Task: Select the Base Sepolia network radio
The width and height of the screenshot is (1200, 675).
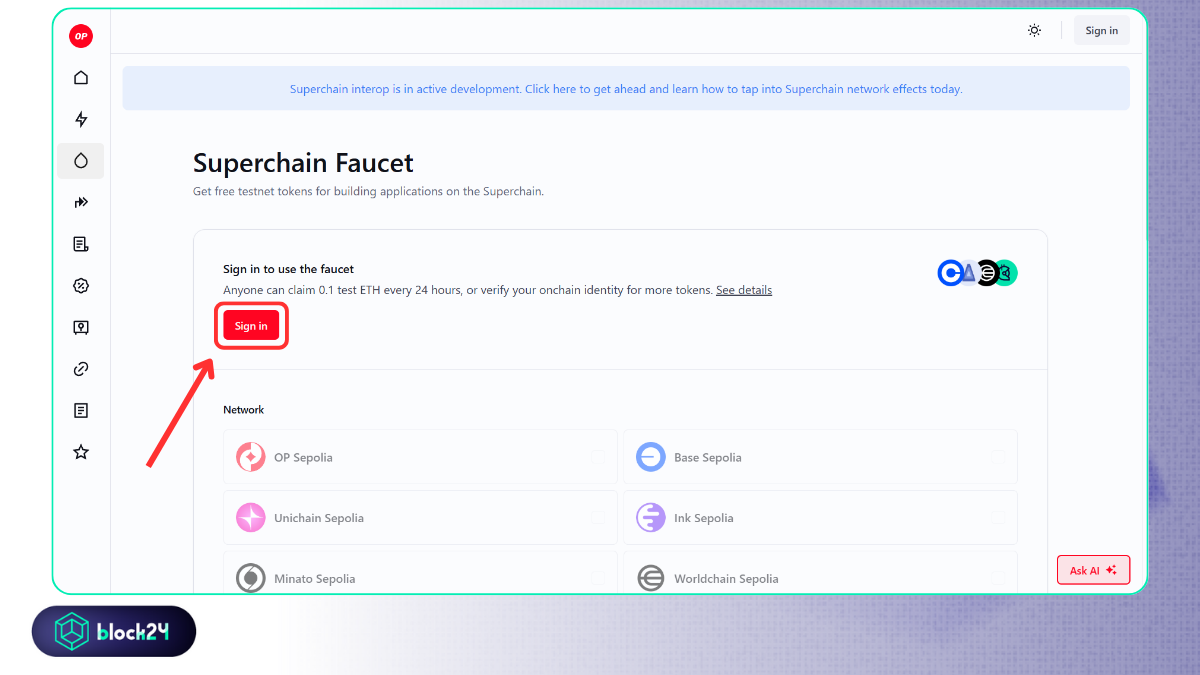Action: pos(997,457)
